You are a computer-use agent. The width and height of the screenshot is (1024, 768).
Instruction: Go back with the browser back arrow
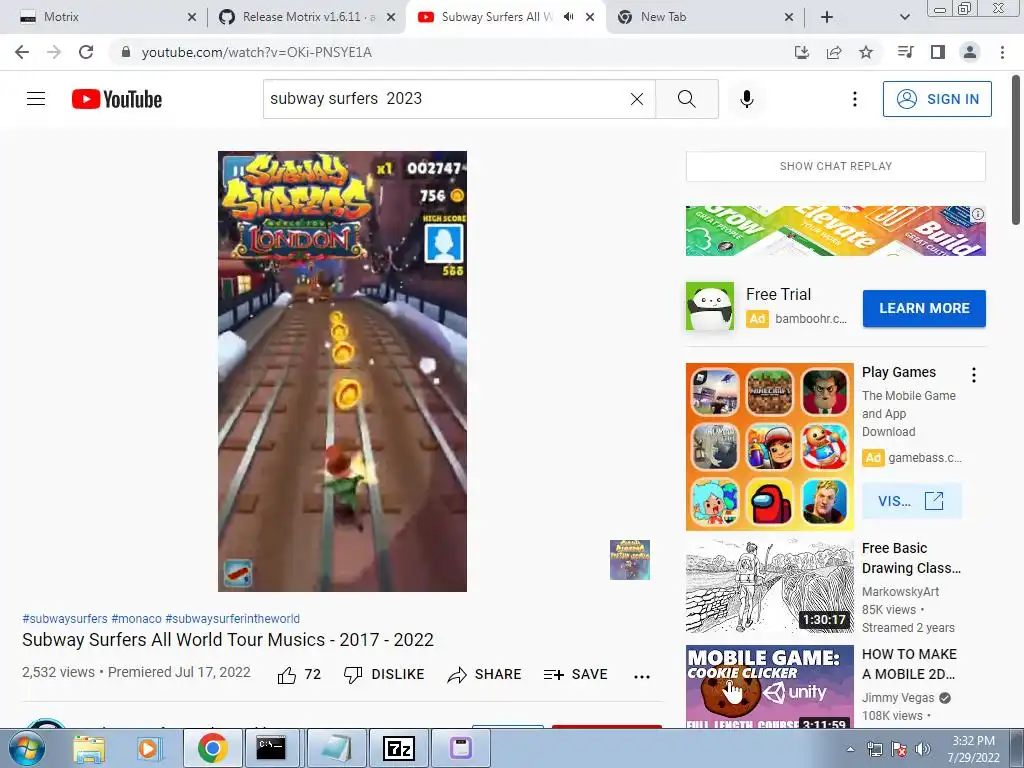point(22,52)
